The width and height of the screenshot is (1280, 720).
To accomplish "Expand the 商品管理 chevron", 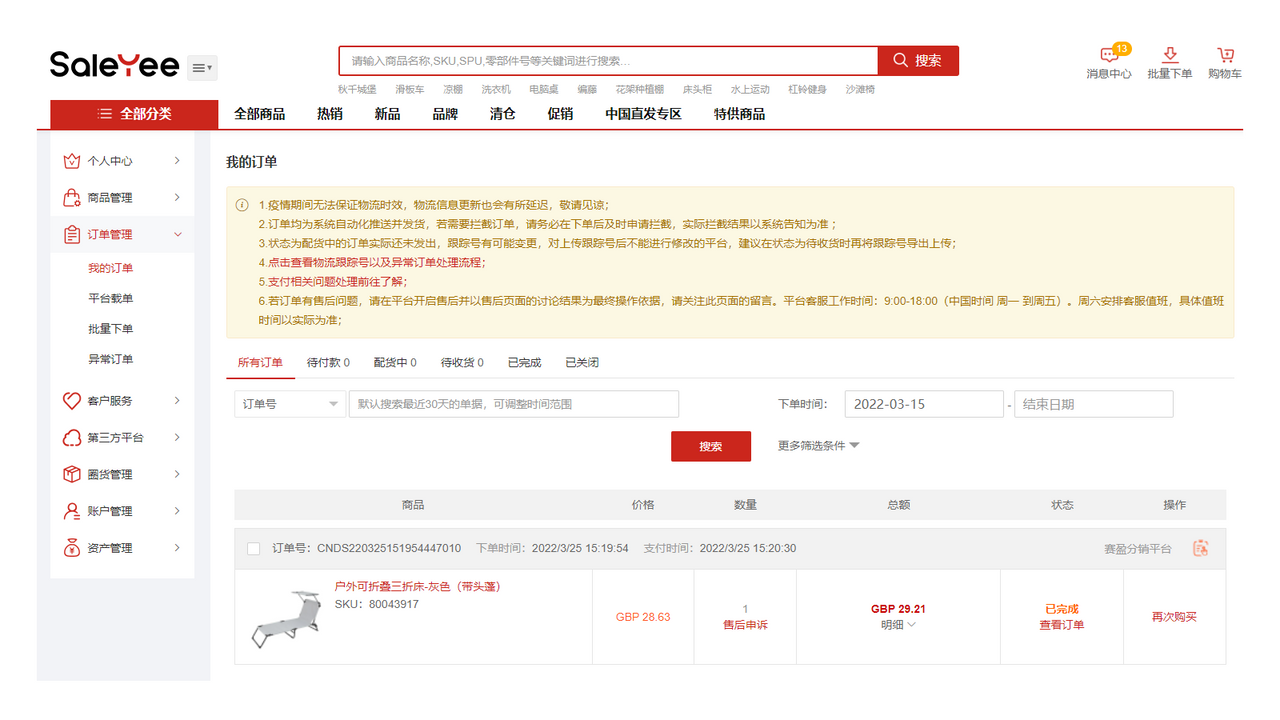I will point(177,198).
